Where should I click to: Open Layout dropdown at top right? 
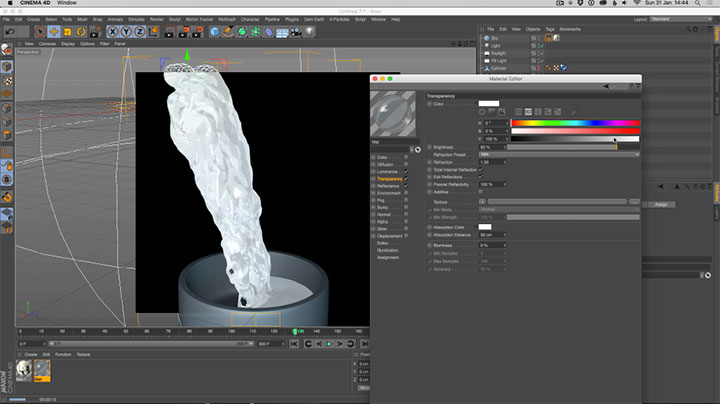pyautogui.click(x=681, y=19)
